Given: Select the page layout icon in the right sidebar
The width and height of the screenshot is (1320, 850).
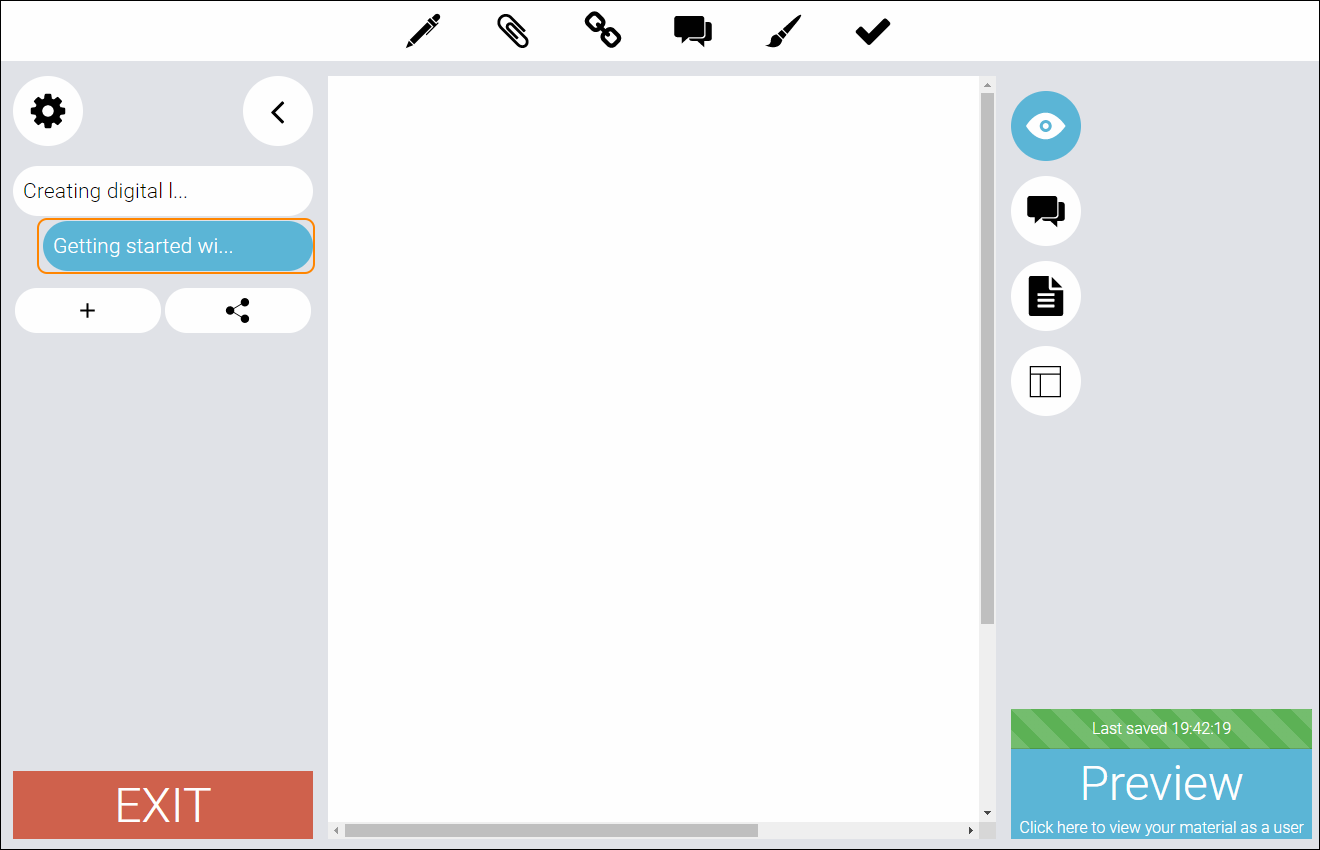Looking at the screenshot, I should [x=1045, y=381].
